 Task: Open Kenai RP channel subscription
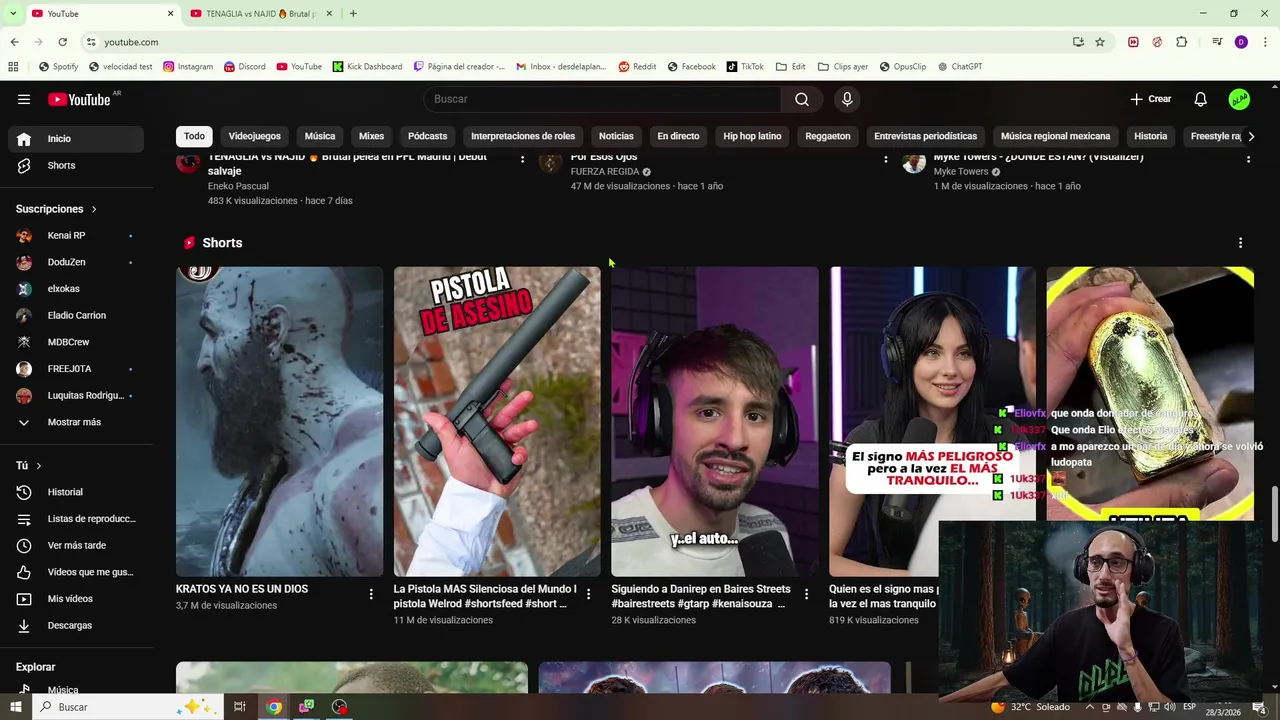point(76,235)
